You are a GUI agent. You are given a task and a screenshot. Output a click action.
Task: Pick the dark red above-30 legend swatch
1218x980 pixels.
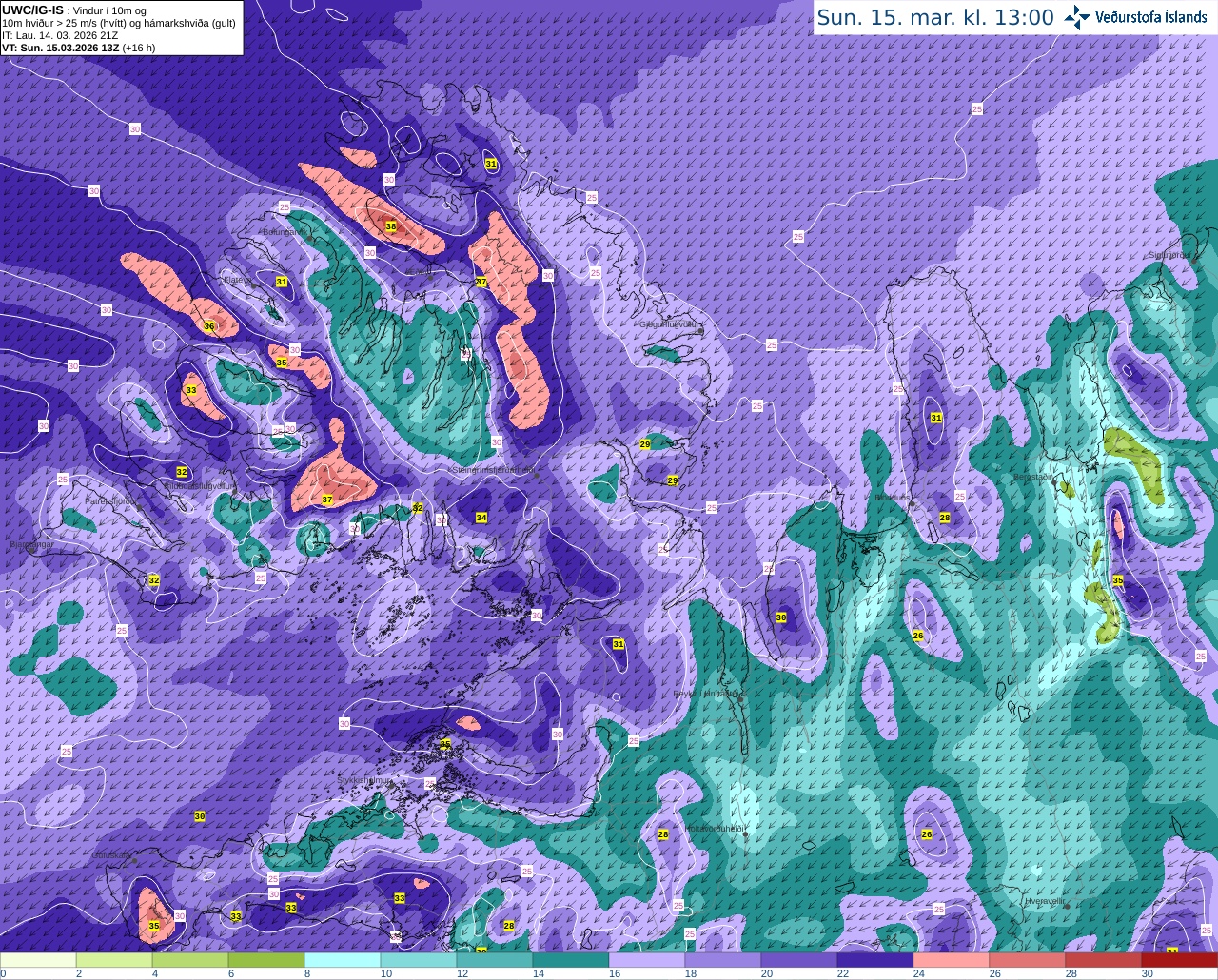1180,960
